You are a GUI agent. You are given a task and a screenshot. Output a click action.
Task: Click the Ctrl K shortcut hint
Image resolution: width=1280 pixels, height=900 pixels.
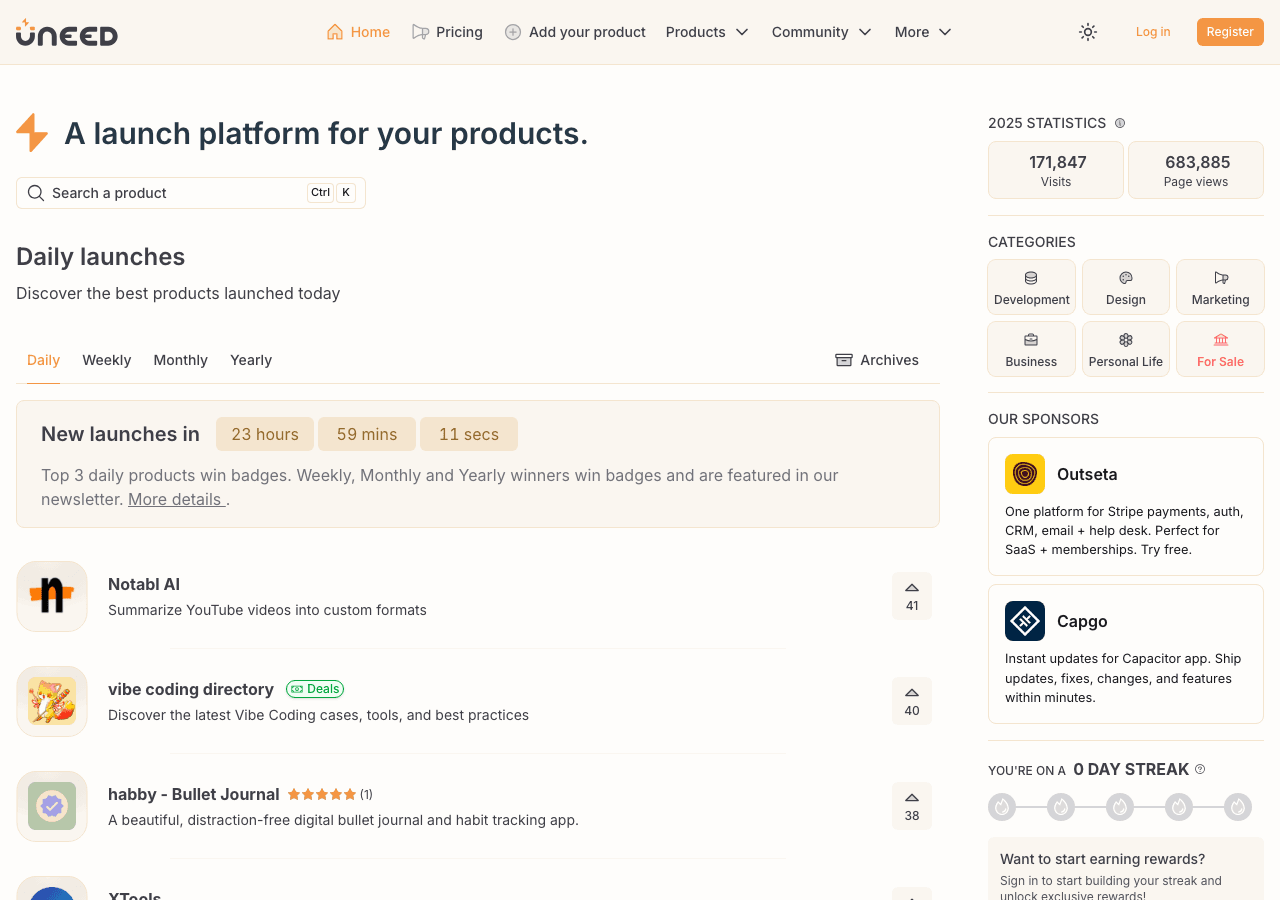331,193
